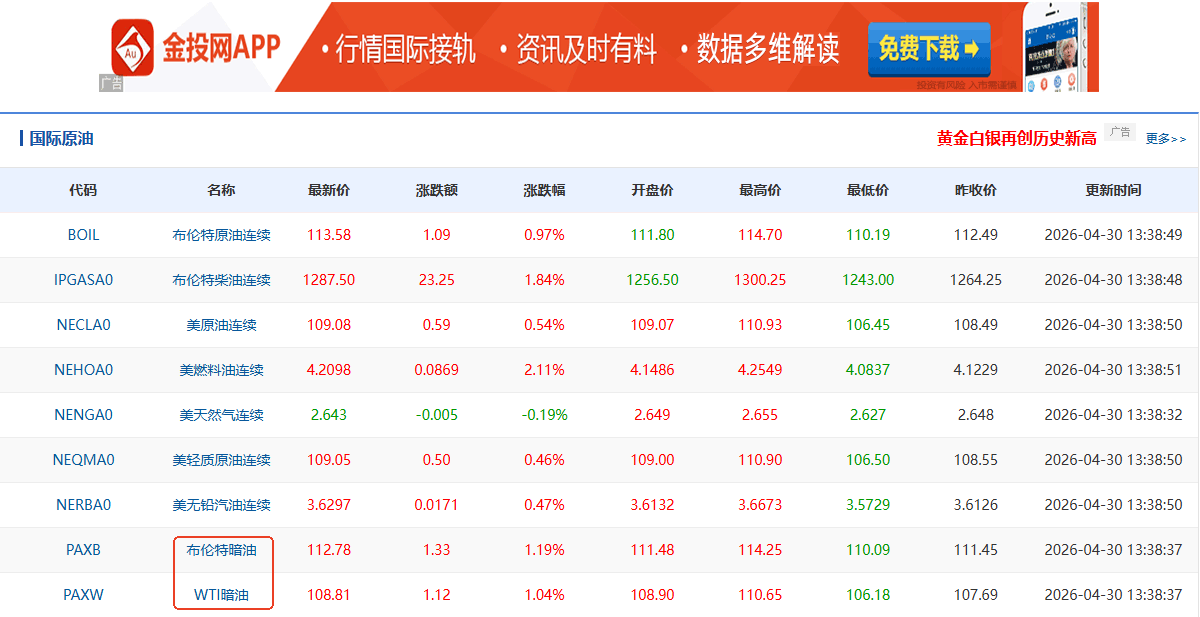Click the -0.19% change for NENGA0

[544, 415]
